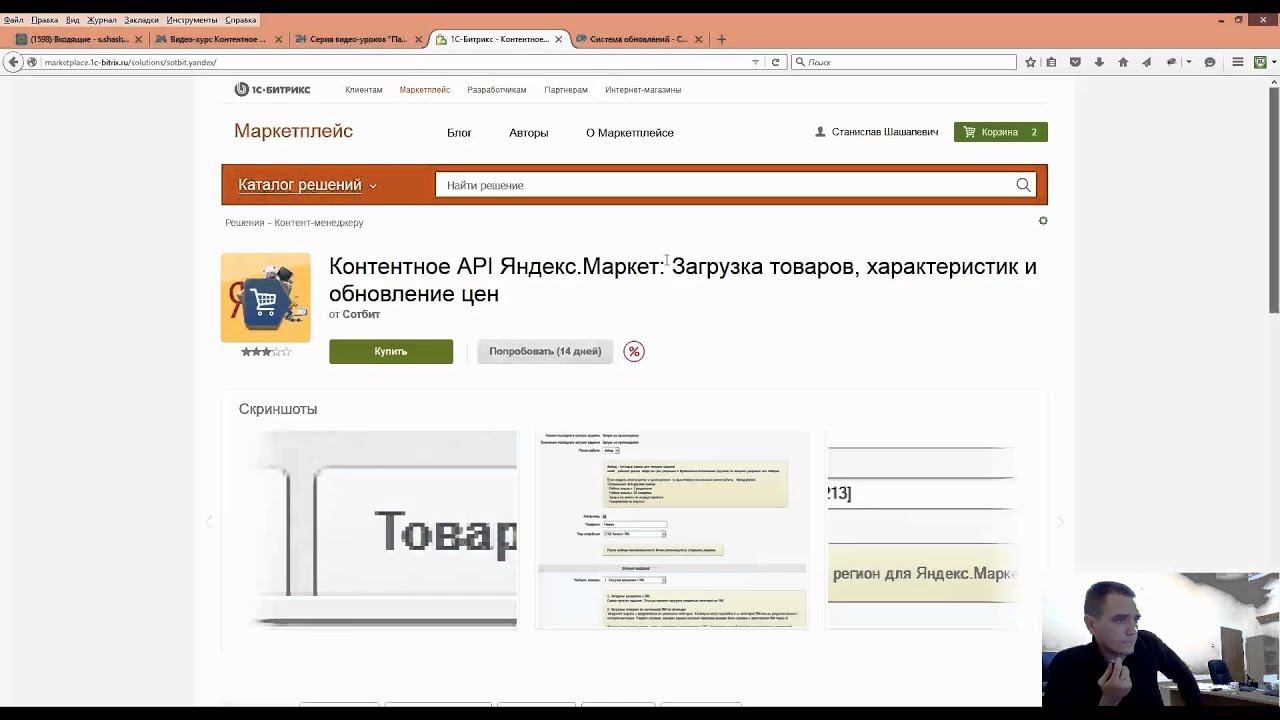Screen dimensions: 1280x720
Task: Open the Firefox hamburger menu
Action: [1237, 62]
